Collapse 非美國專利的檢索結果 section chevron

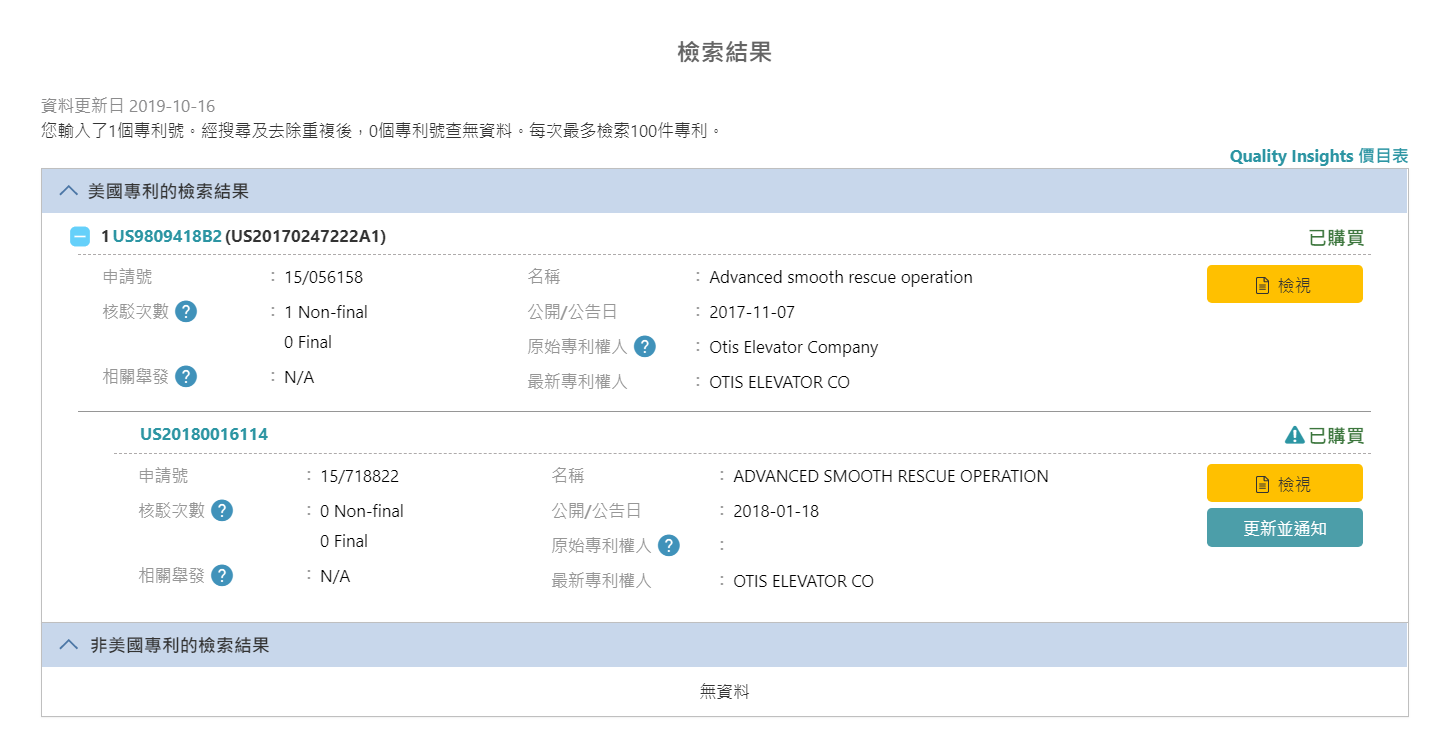68,645
